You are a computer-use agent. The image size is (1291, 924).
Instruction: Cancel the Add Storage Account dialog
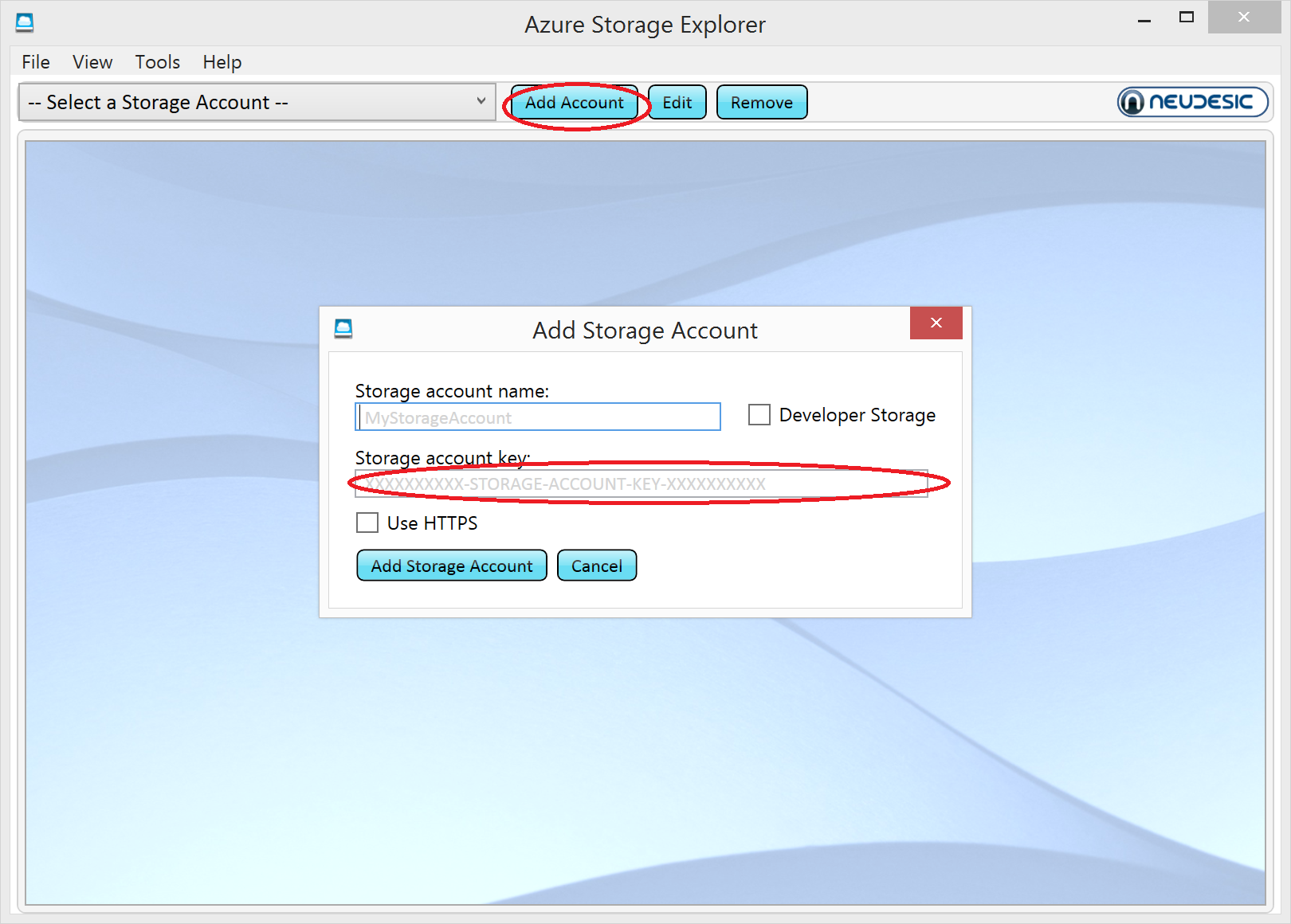[597, 566]
